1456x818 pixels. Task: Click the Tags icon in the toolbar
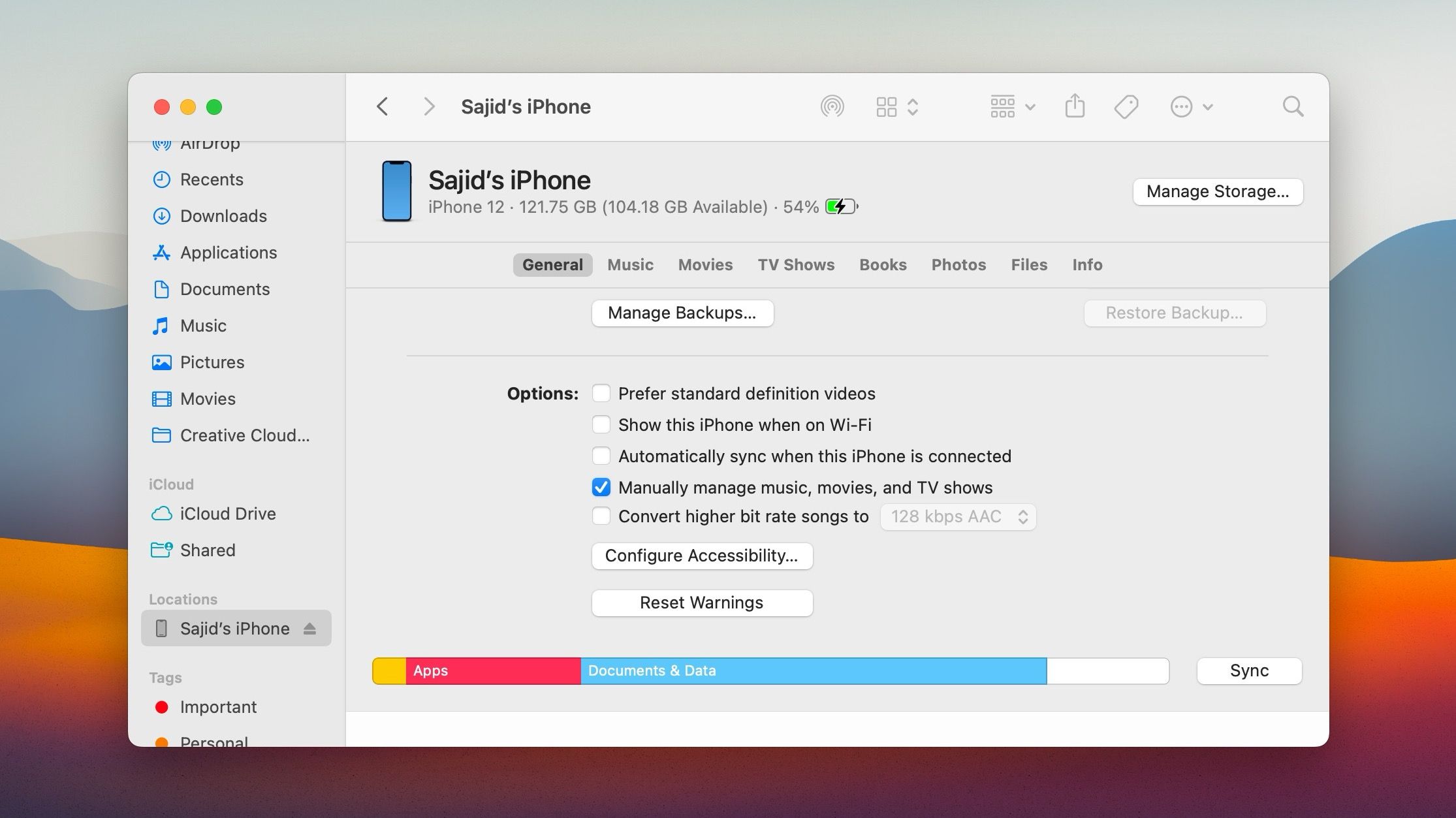1126,106
